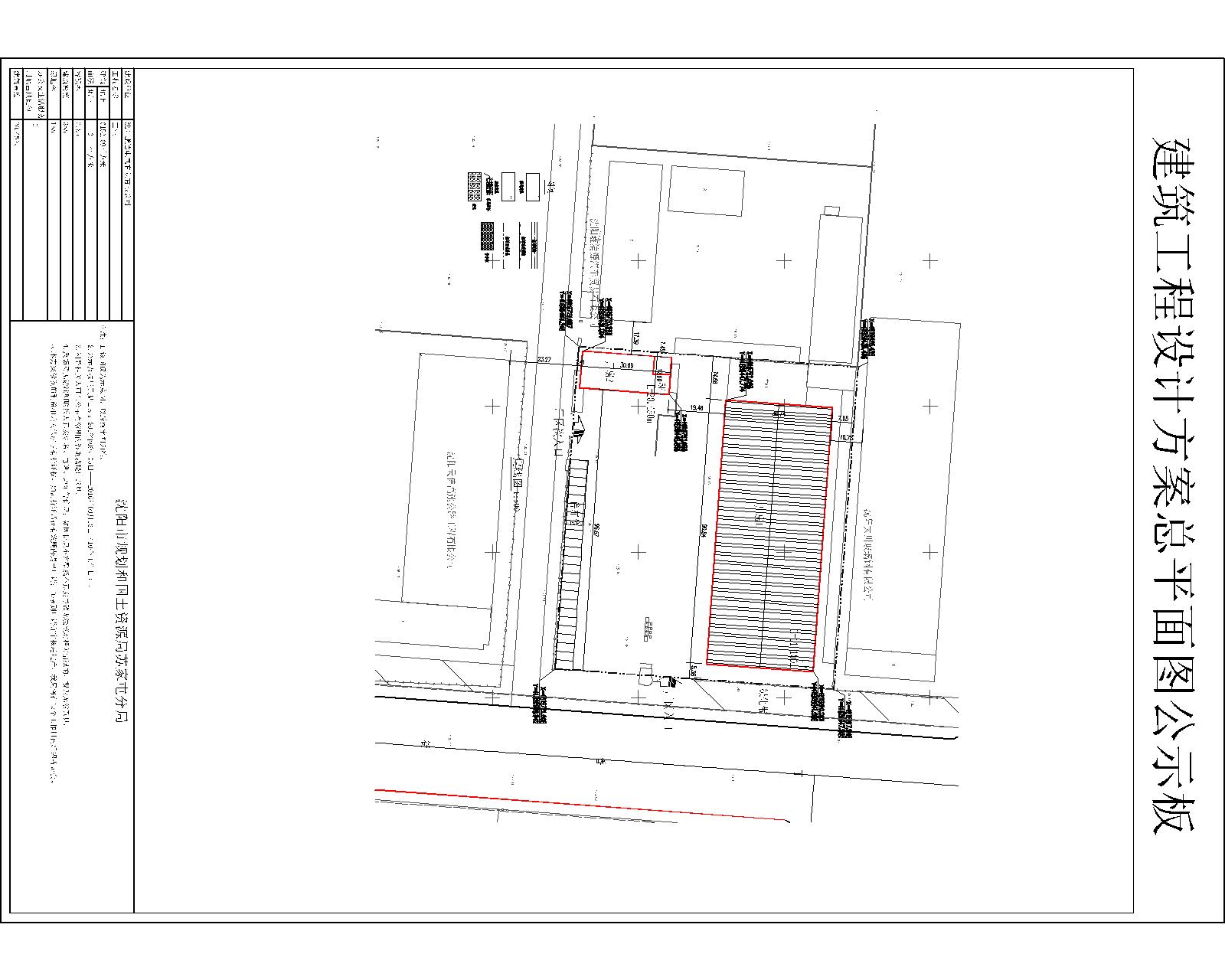Click the 10.78 dimension at the east boundary
Screen dimensions: 1225x980
[x=846, y=438]
